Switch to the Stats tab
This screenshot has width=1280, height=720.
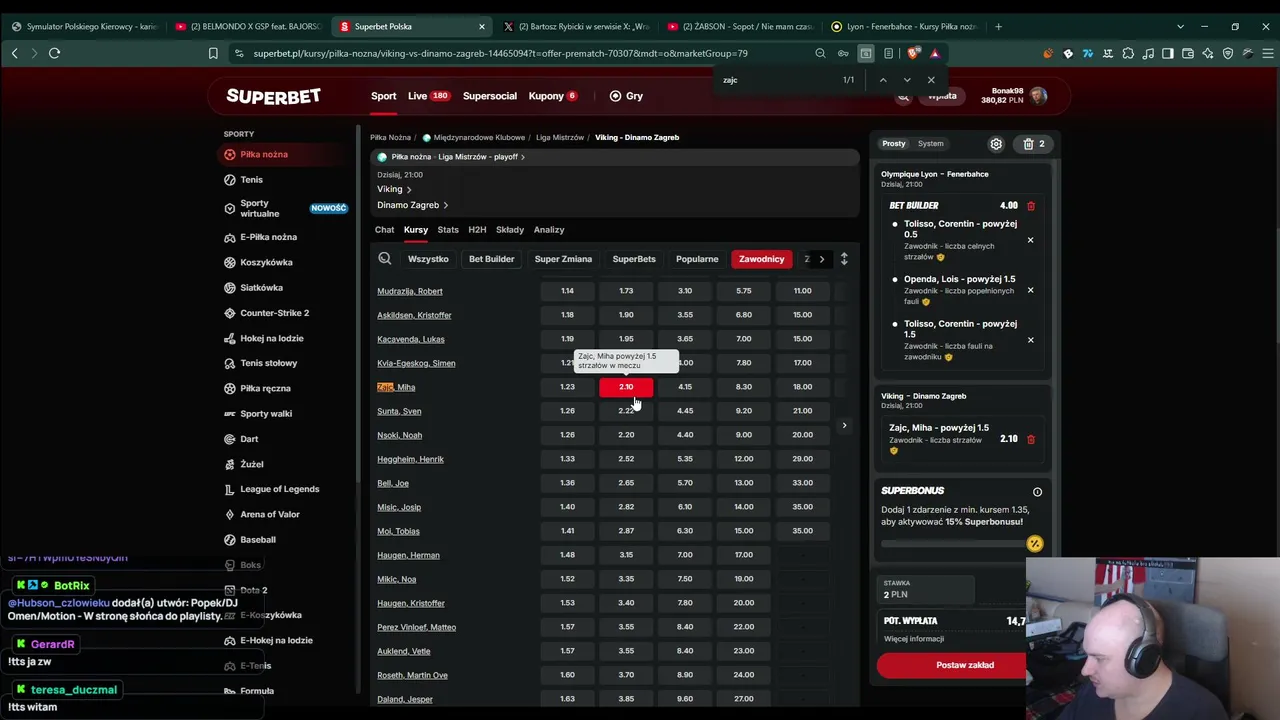tap(448, 230)
